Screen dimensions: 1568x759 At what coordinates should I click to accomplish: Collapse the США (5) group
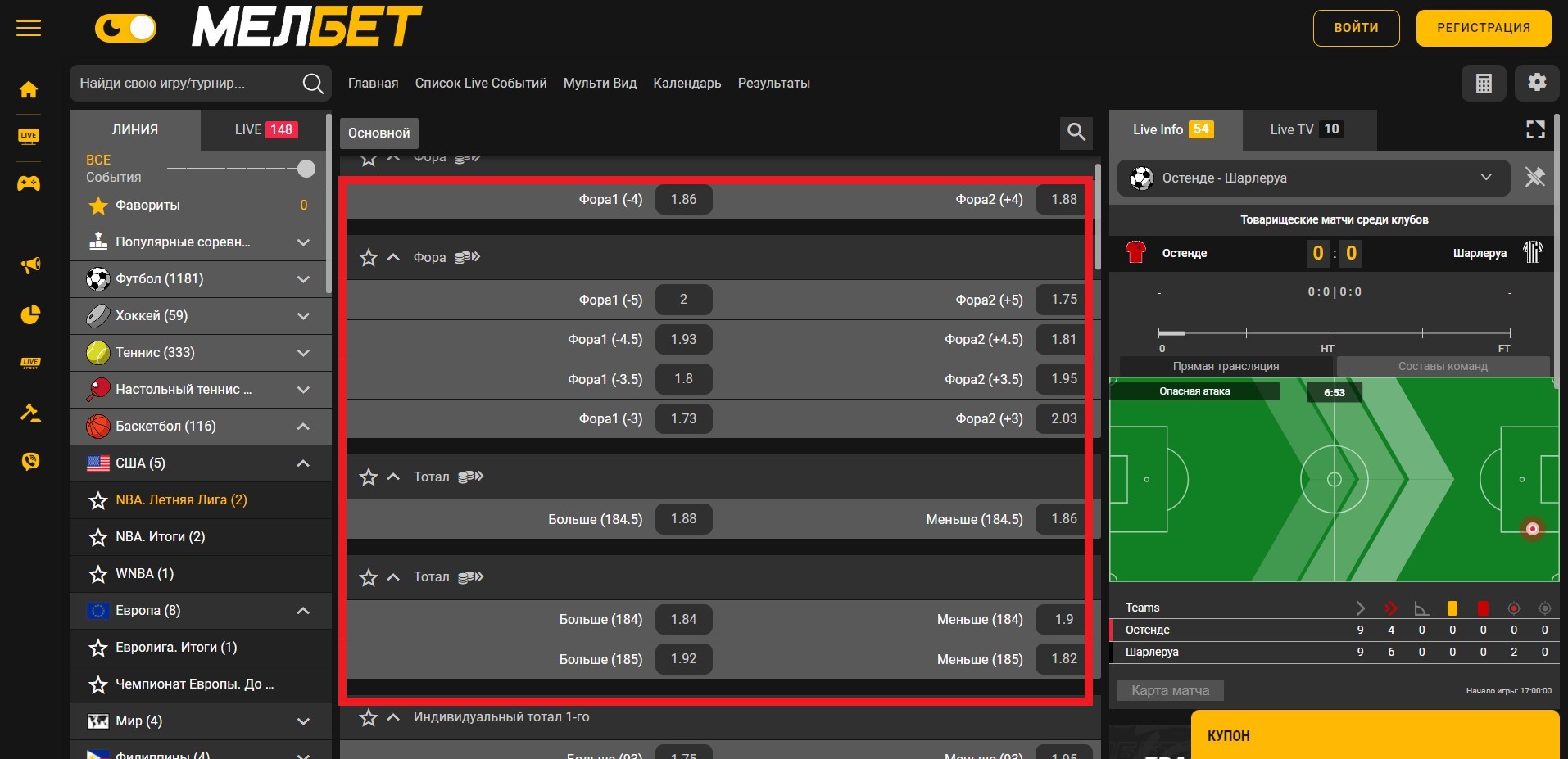(303, 463)
